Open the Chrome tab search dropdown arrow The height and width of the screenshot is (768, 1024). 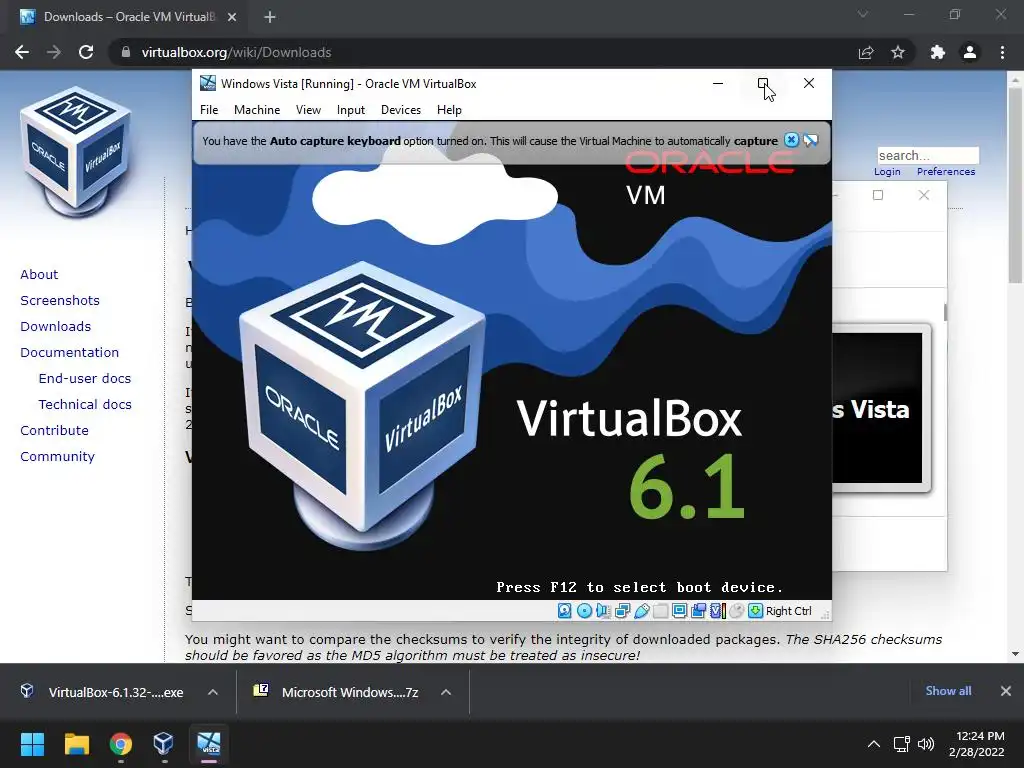863,14
